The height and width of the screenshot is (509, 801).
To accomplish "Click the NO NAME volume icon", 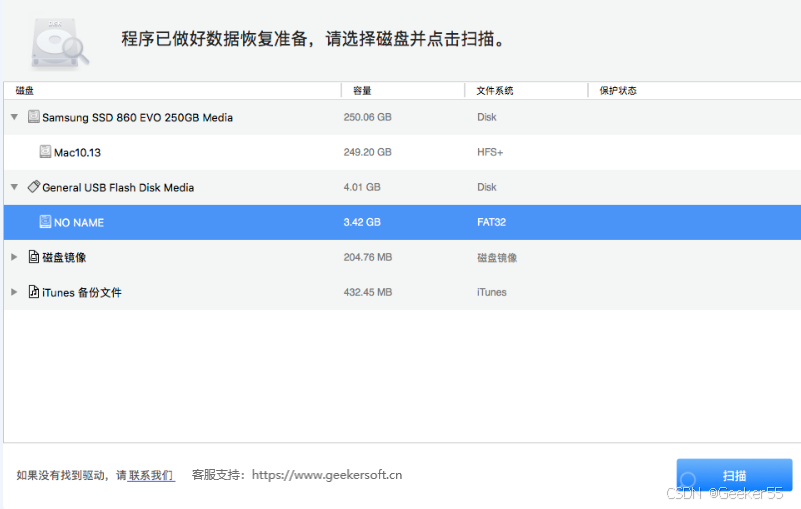I will point(45,221).
